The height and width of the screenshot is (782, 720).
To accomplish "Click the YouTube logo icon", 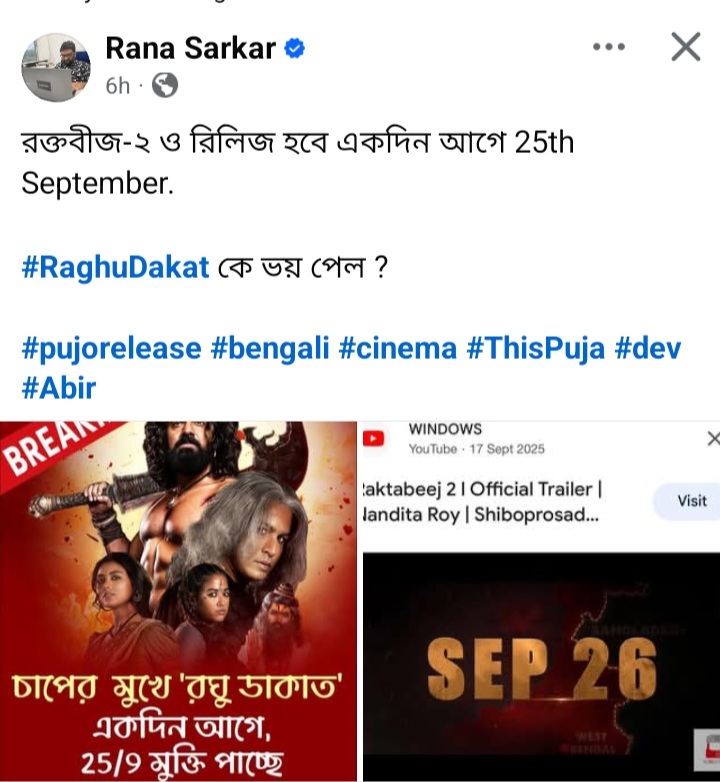I will click(373, 439).
